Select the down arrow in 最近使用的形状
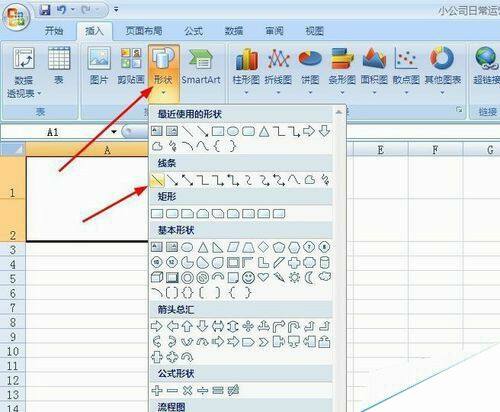Viewport: 500px width, 412px height. (x=324, y=131)
